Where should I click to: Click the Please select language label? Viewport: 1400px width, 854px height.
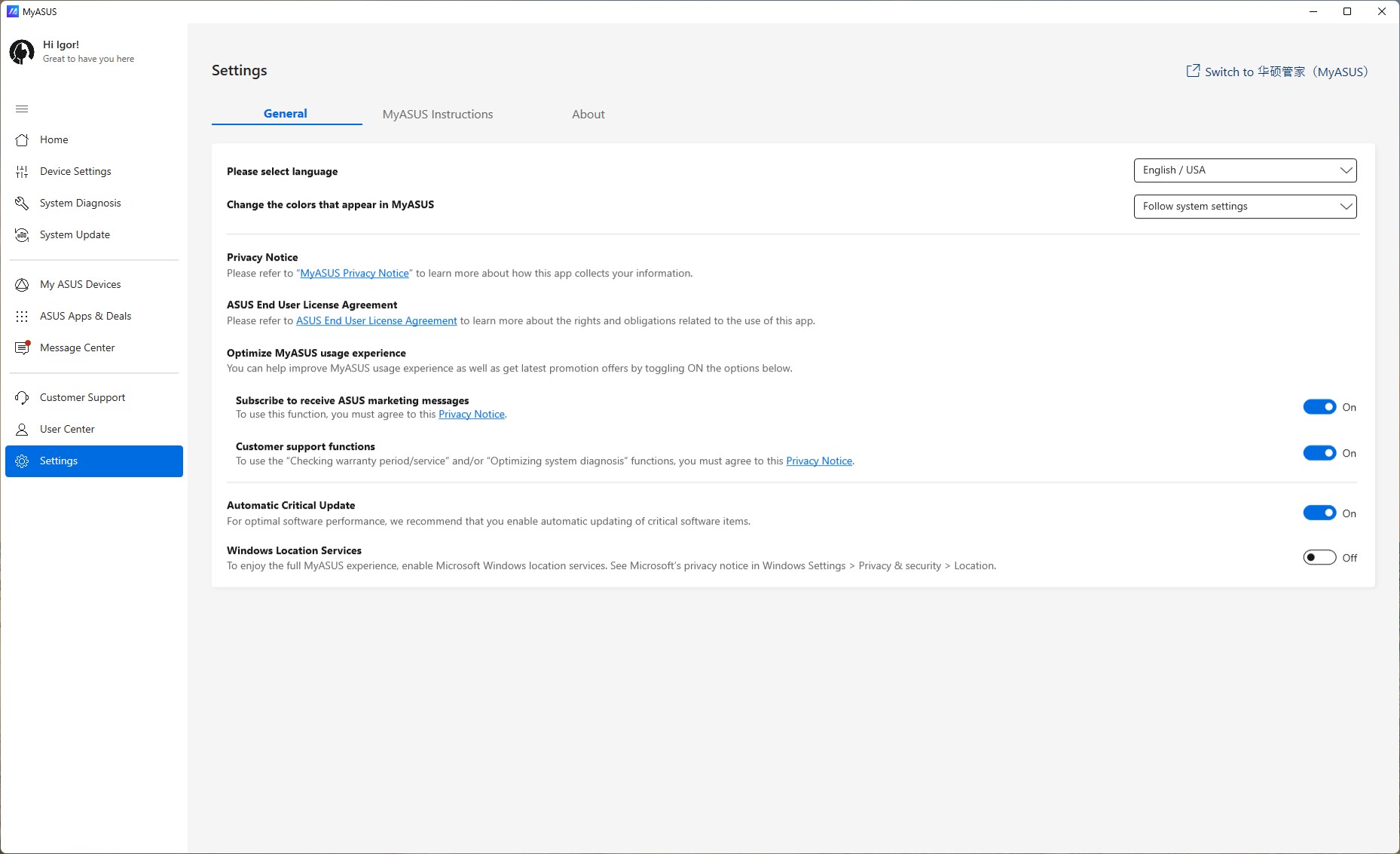pos(282,172)
